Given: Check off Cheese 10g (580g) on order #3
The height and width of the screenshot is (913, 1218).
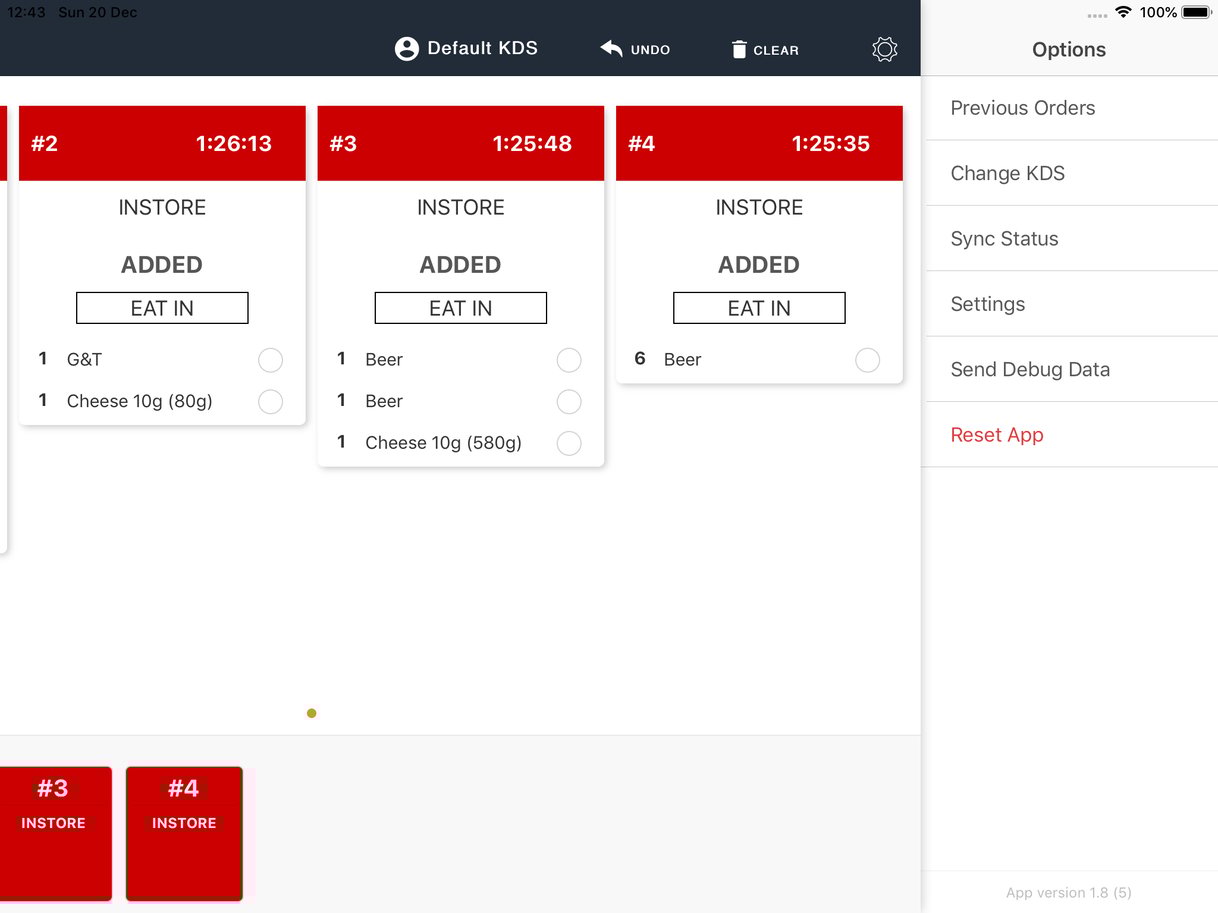Looking at the screenshot, I should [569, 443].
